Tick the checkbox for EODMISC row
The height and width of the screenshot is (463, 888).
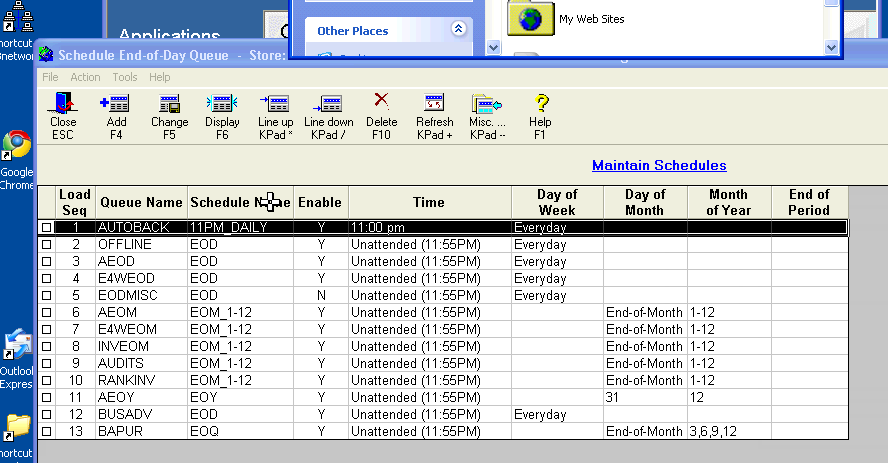click(x=46, y=295)
